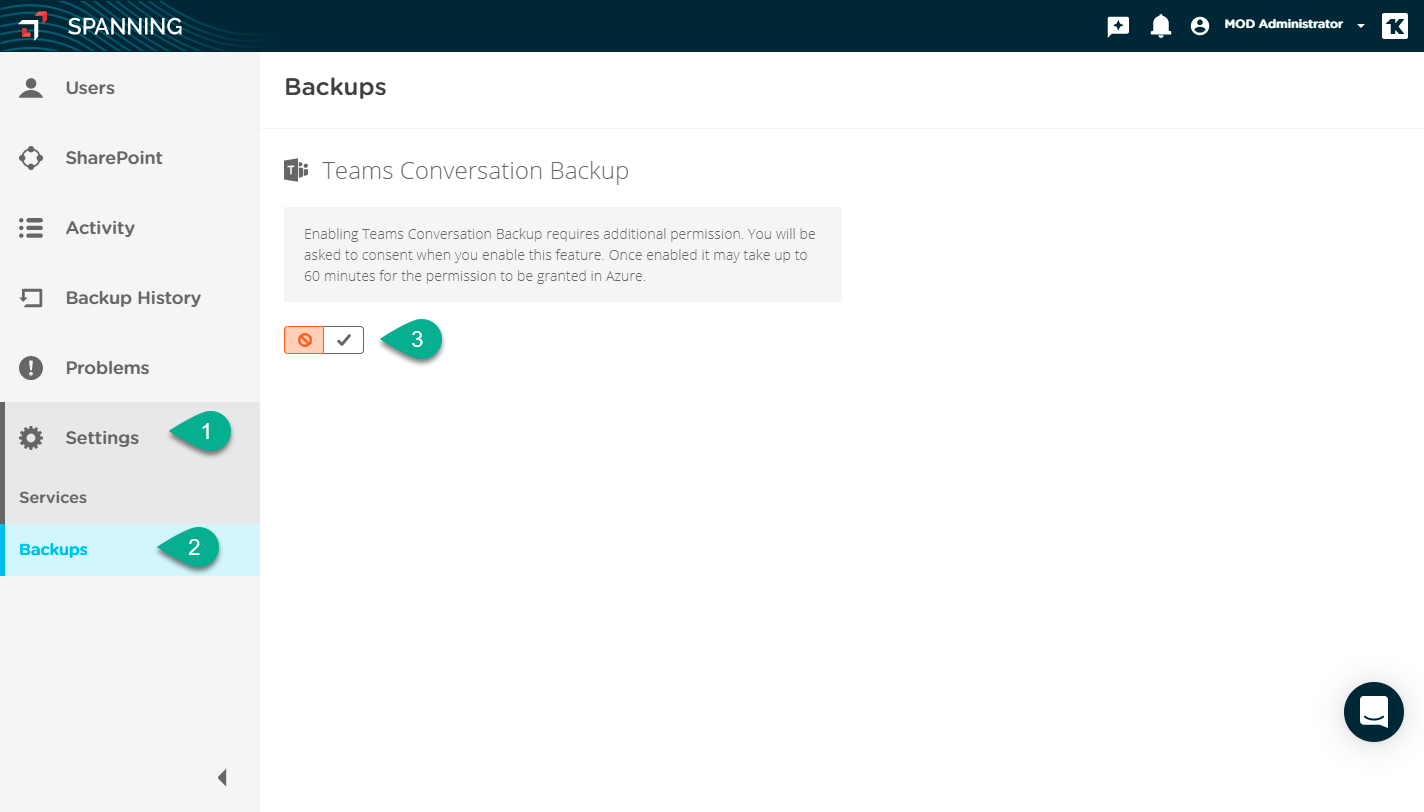Click the Backup History icon
The width and height of the screenshot is (1424, 812).
click(x=31, y=298)
